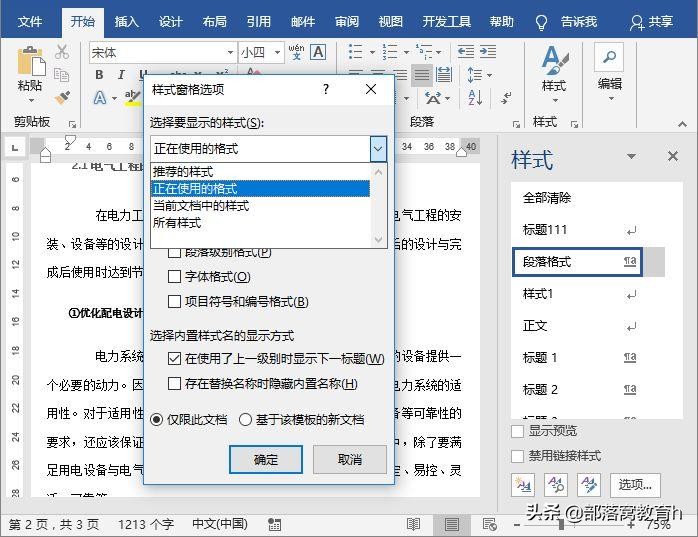Click the Distributed alignment icon
The height and width of the screenshot is (537, 698).
[444, 75]
